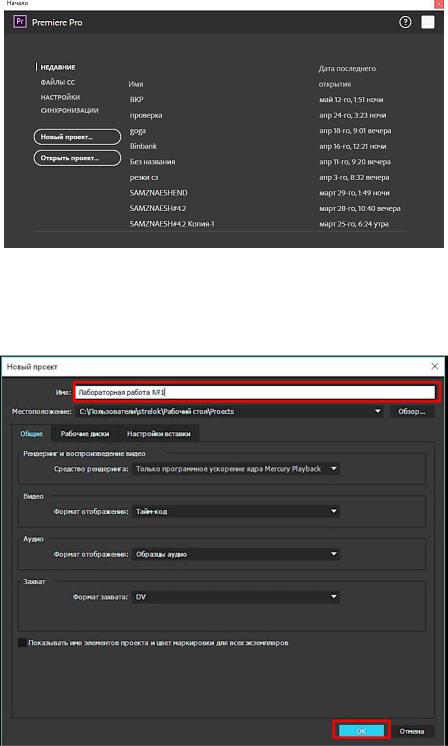Switch to the Рабочие диски tab
448x746 pixels.
[85, 434]
